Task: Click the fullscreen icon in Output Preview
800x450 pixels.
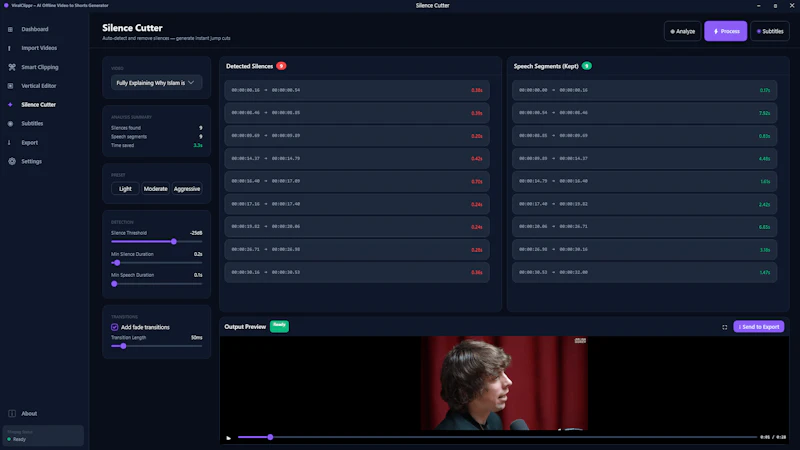Action: click(x=724, y=327)
